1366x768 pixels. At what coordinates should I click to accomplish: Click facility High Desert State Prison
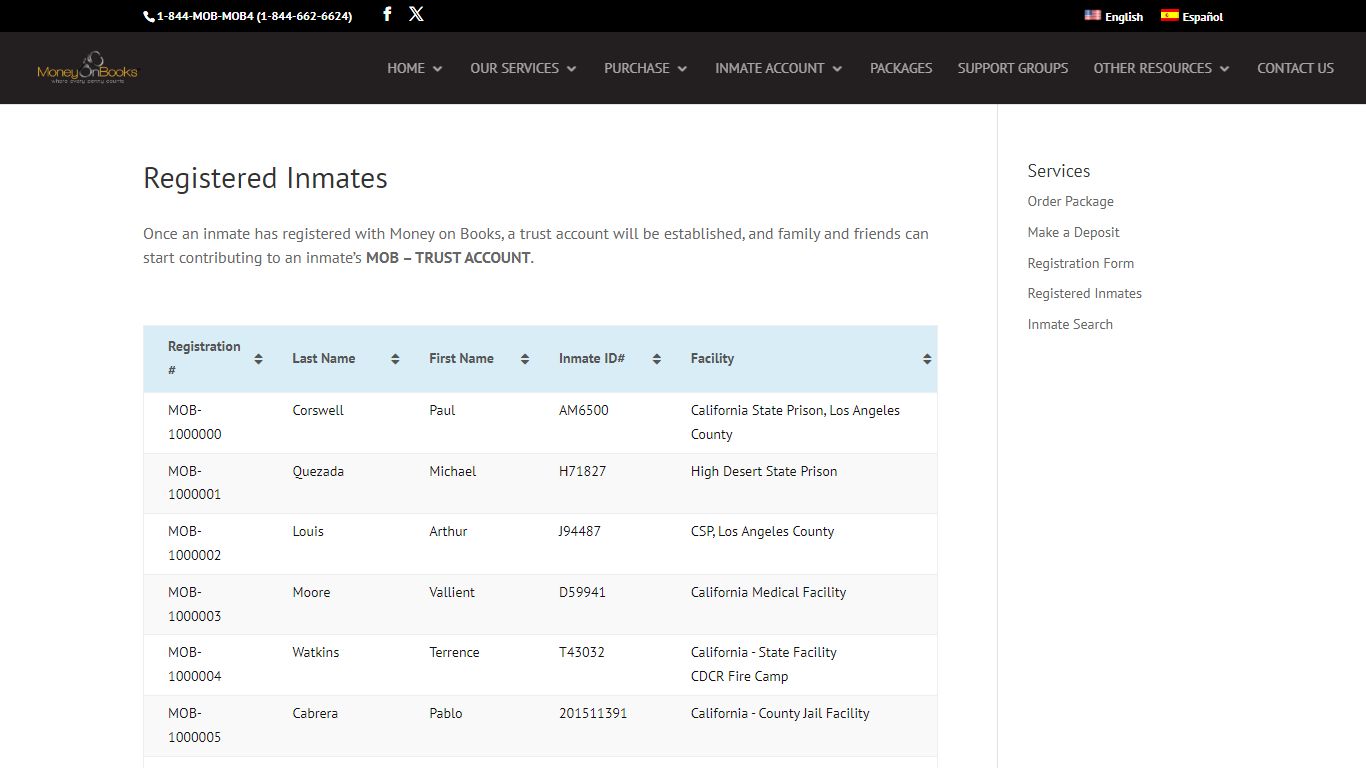[764, 471]
